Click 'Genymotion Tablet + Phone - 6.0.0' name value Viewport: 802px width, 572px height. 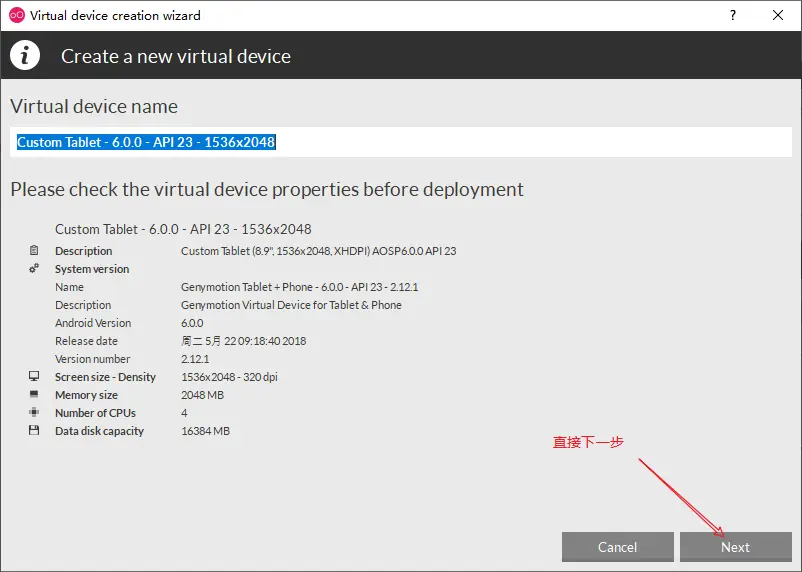pyautogui.click(x=300, y=287)
